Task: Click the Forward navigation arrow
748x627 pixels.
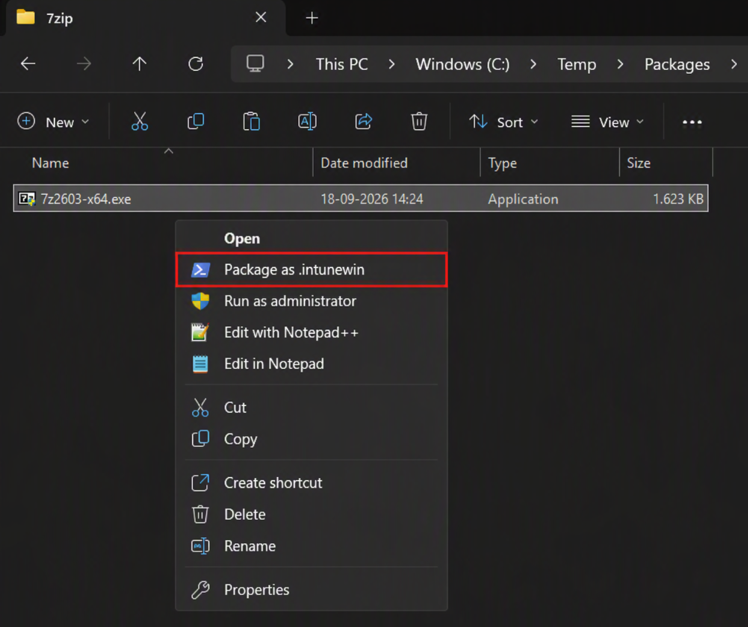Action: [84, 63]
